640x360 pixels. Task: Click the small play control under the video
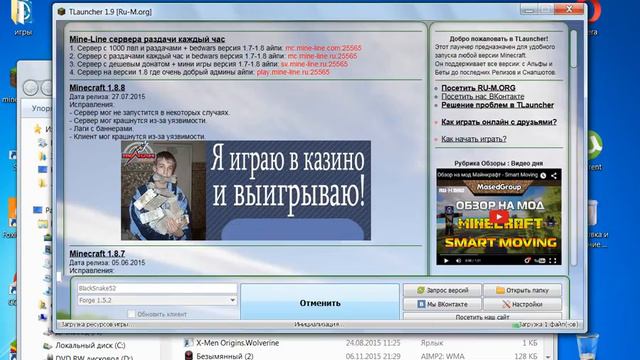click(x=446, y=260)
